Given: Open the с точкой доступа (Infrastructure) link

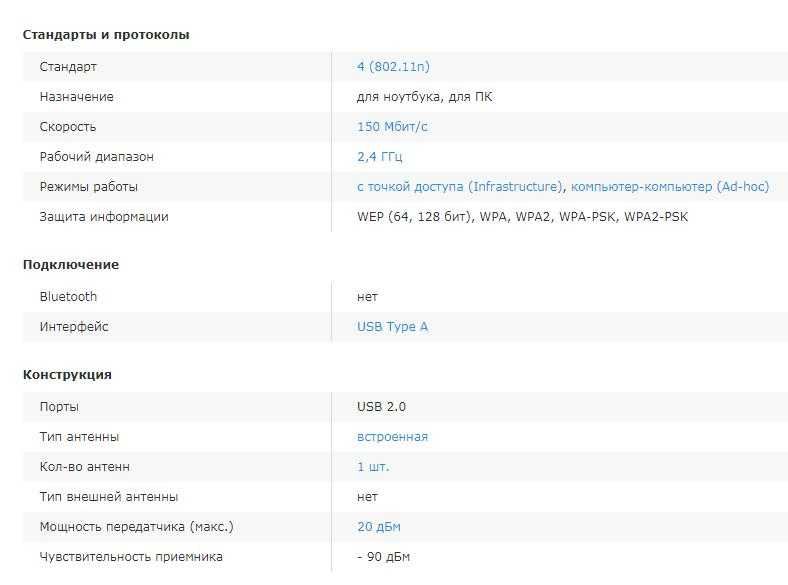Looking at the screenshot, I should (x=459, y=187).
